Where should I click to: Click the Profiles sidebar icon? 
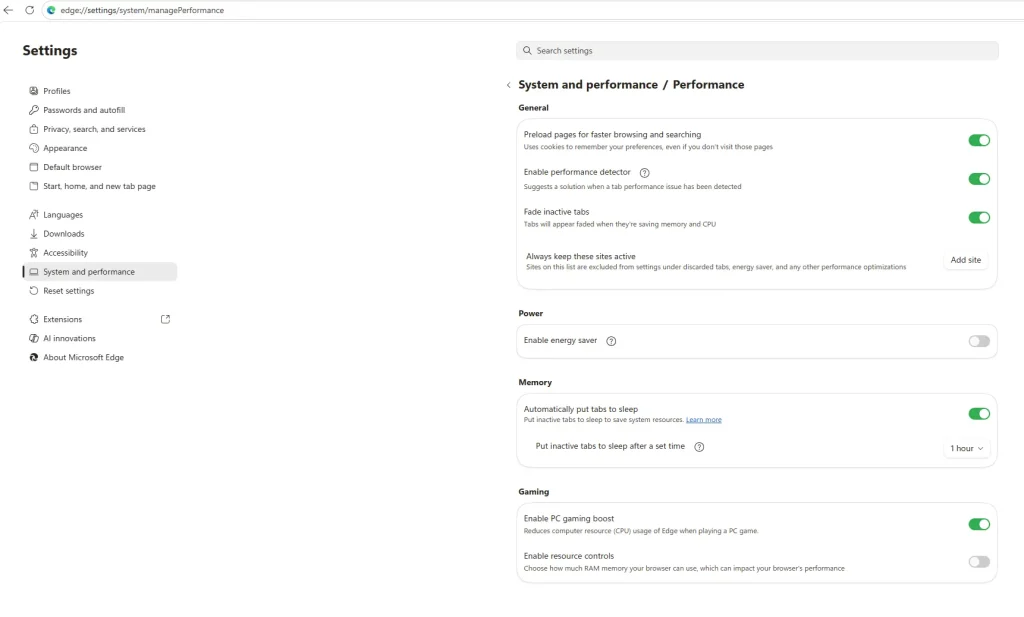click(34, 91)
